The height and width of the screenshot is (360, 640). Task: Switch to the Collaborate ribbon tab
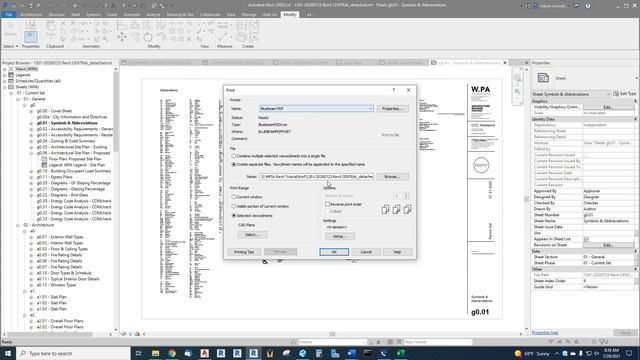pos(210,14)
